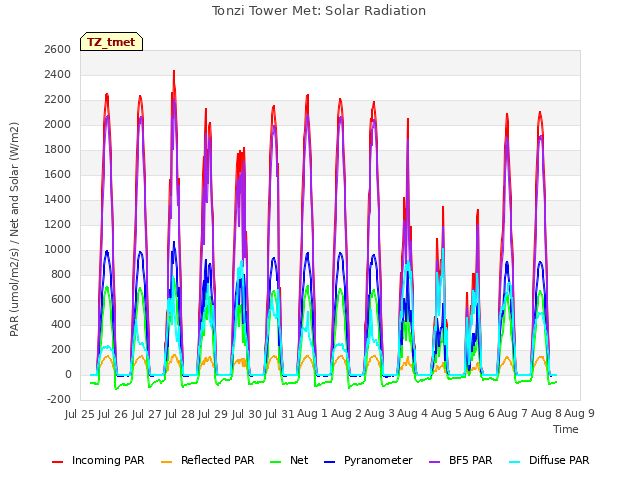640x480 pixels.
Task: Click the x-axis date label 'Aug 9'
Action: pyautogui.click(x=579, y=414)
